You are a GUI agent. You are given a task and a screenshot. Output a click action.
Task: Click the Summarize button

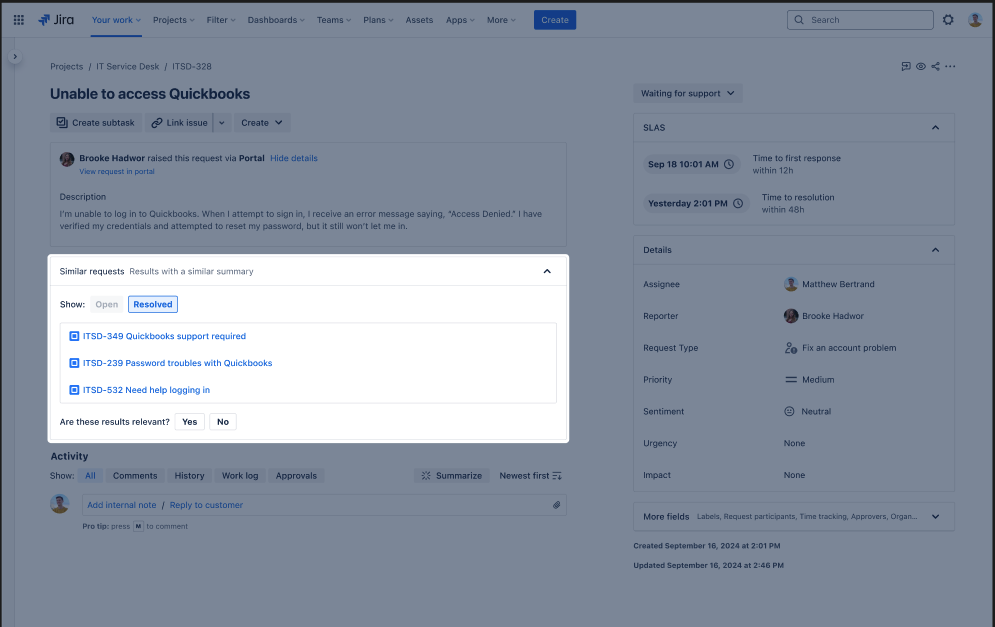click(x=452, y=476)
